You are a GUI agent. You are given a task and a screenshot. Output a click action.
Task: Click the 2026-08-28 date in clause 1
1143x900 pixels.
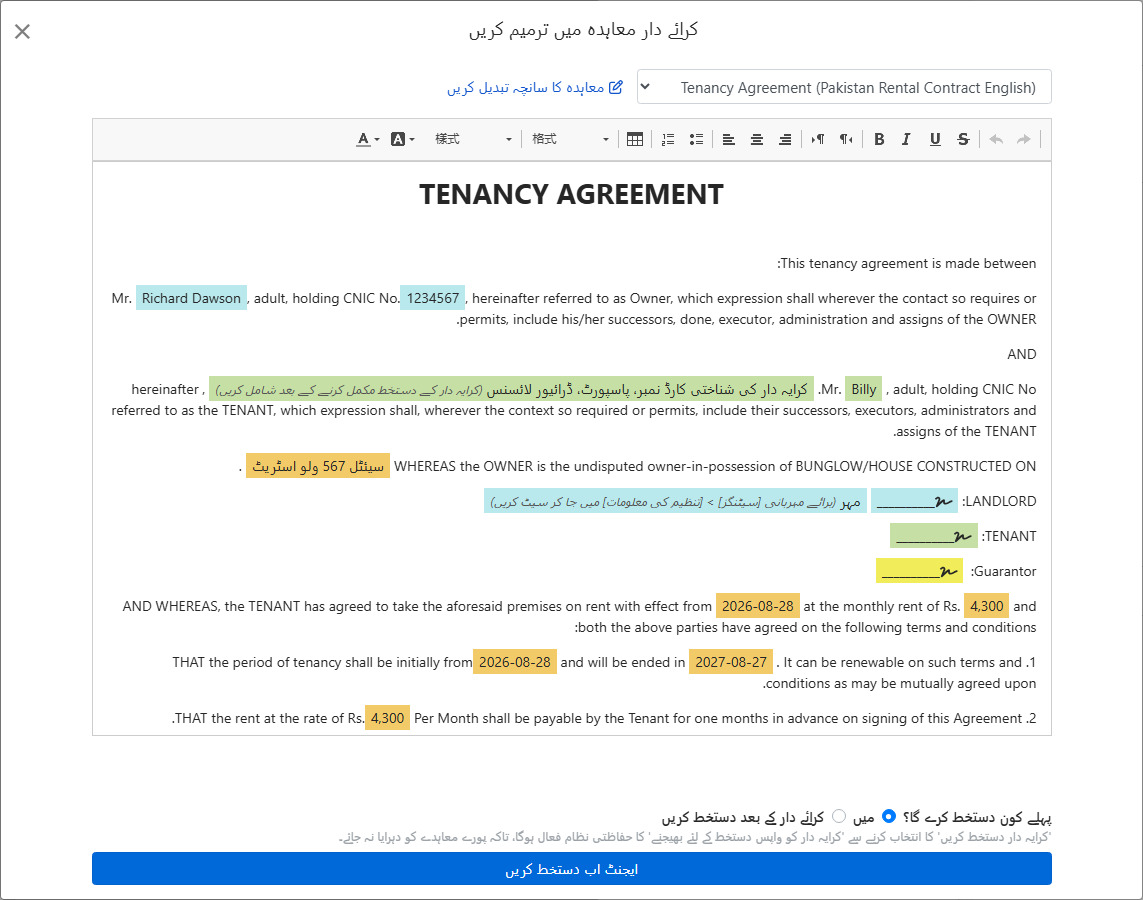[515, 662]
